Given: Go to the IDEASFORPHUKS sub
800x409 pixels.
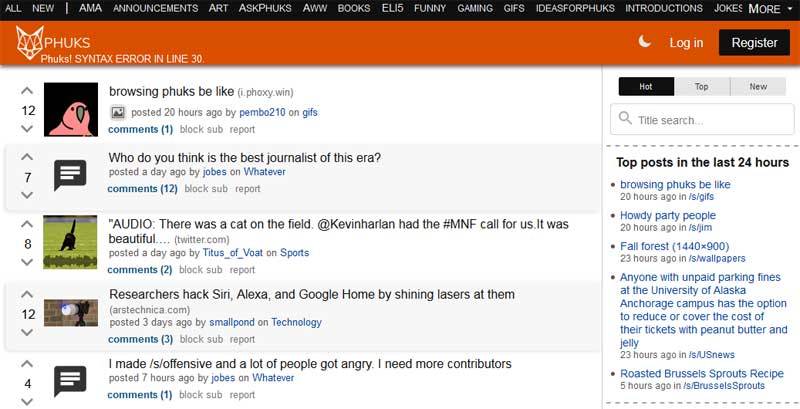Looking at the screenshot, I should coord(575,8).
